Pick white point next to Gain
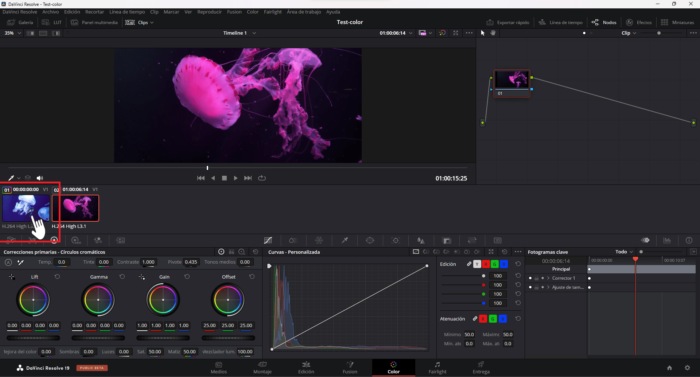The image size is (700, 377). (142, 277)
